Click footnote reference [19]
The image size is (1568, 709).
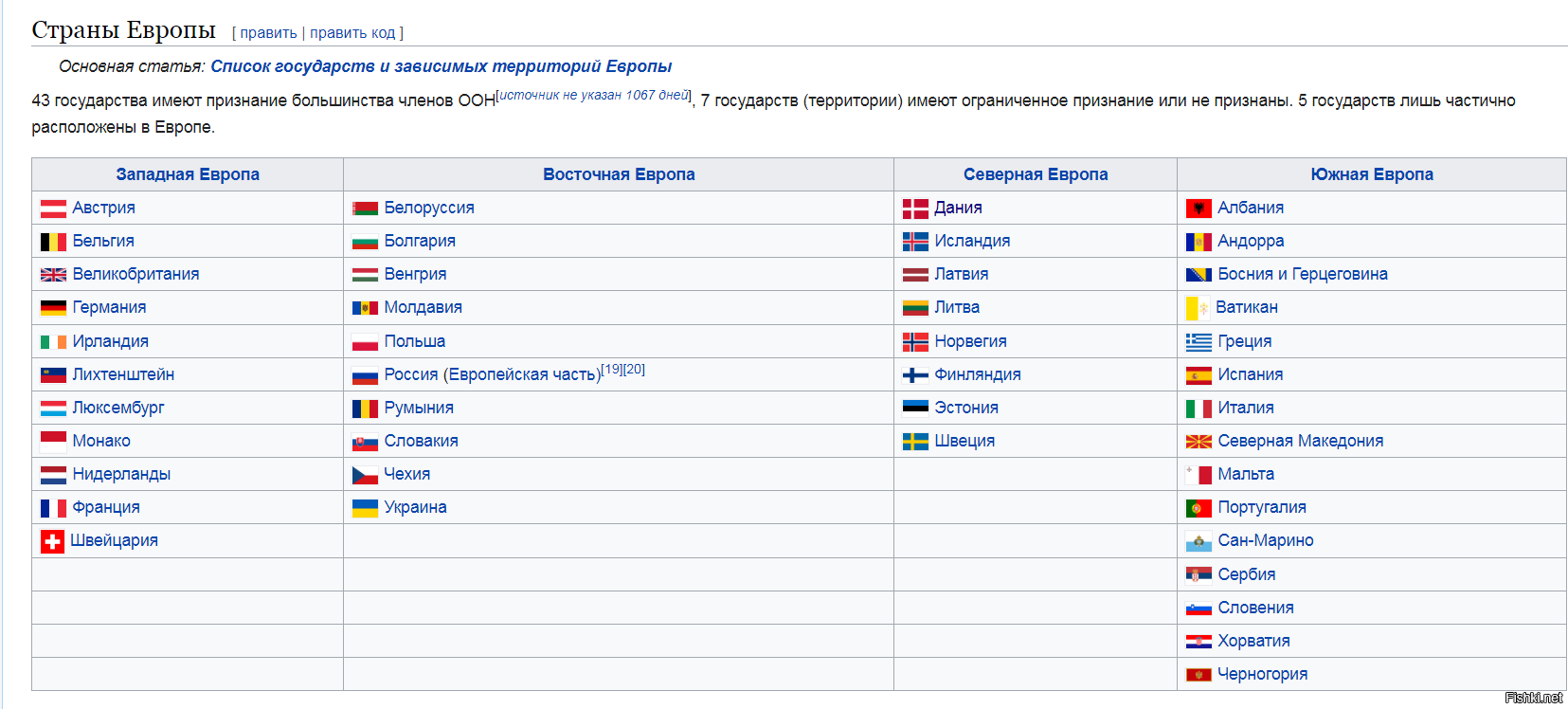(612, 370)
